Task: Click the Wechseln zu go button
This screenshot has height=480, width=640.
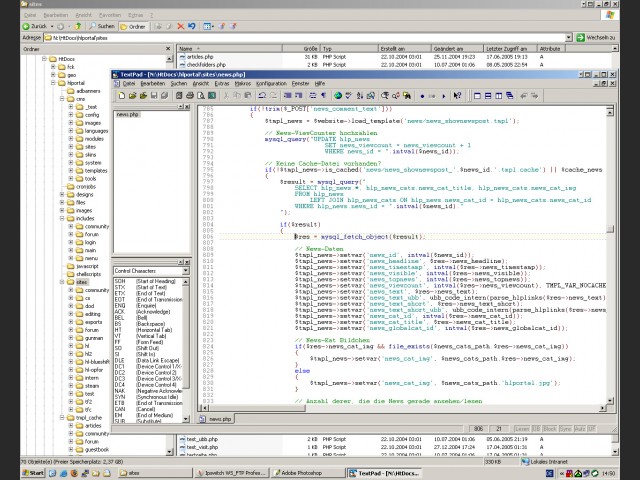Action: pyautogui.click(x=596, y=38)
